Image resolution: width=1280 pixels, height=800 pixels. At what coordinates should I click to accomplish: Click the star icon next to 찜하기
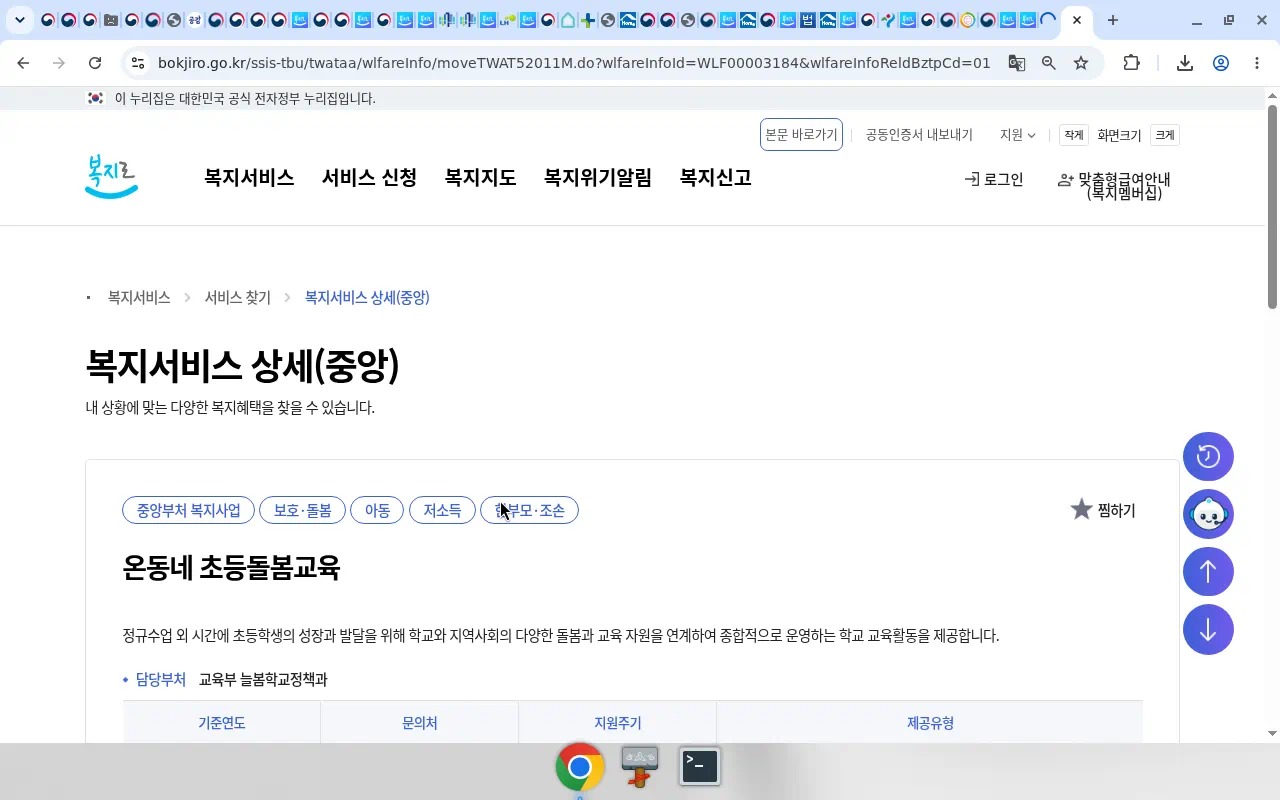click(x=1081, y=510)
